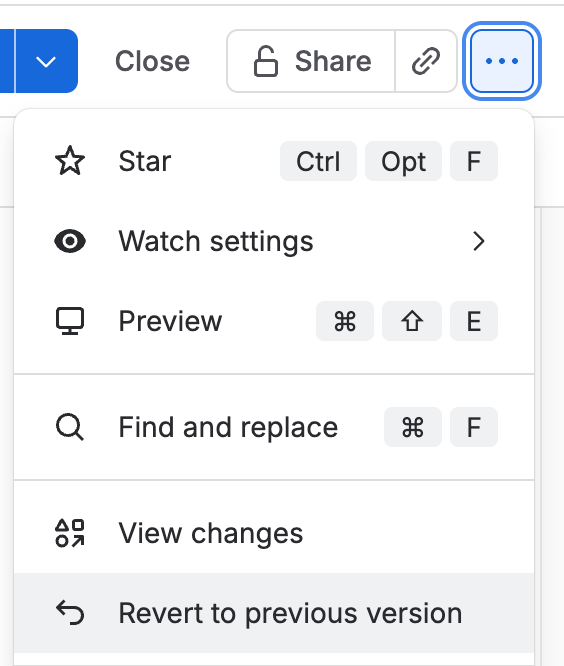Screen dimensions: 564x666
Task: Click the Close button
Action: coord(152,61)
